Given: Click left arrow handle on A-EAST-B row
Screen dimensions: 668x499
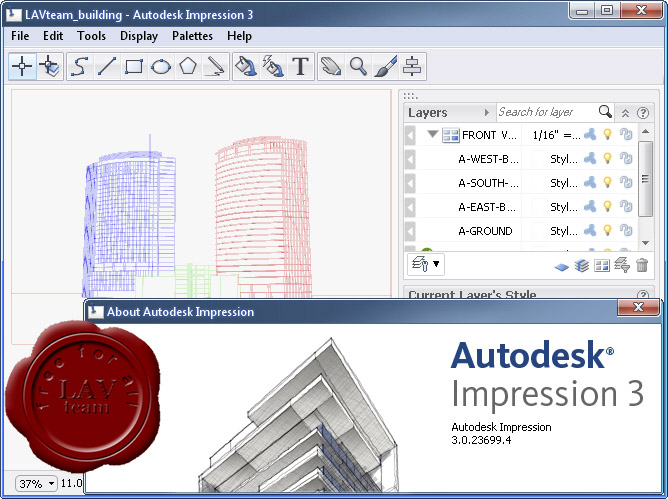Looking at the screenshot, I should [410, 207].
